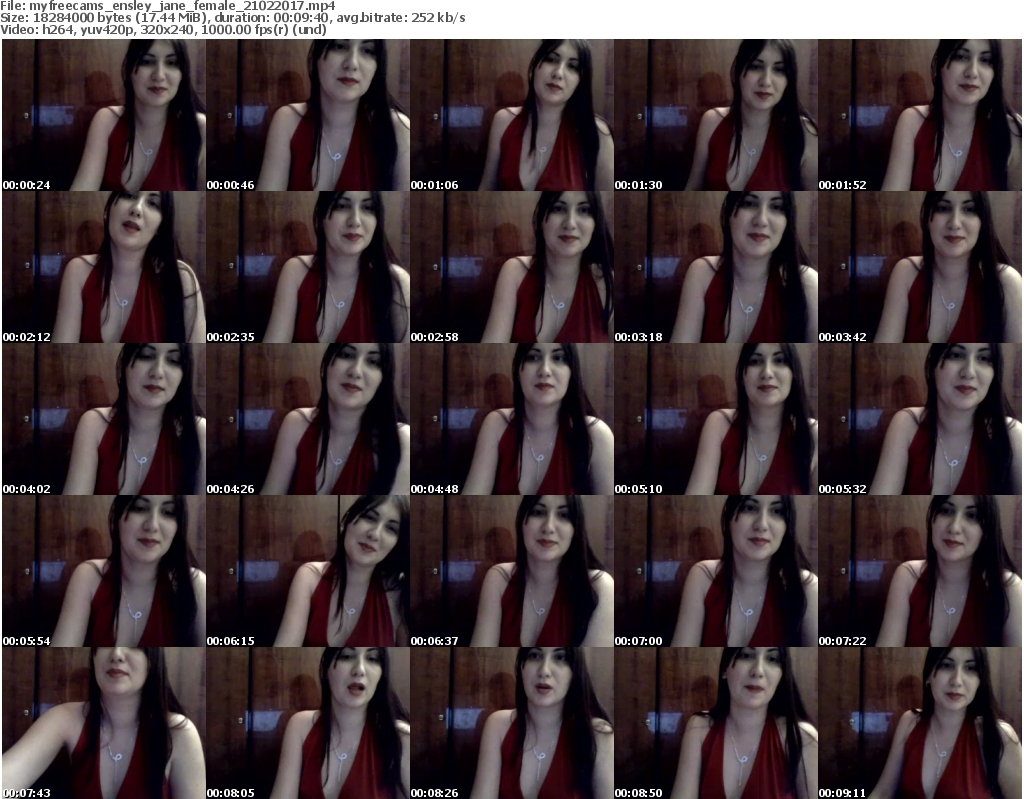The height and width of the screenshot is (799, 1024).
Task: Click the 'Size: 18284000 bytes' header line
Action: pyautogui.click(x=233, y=18)
